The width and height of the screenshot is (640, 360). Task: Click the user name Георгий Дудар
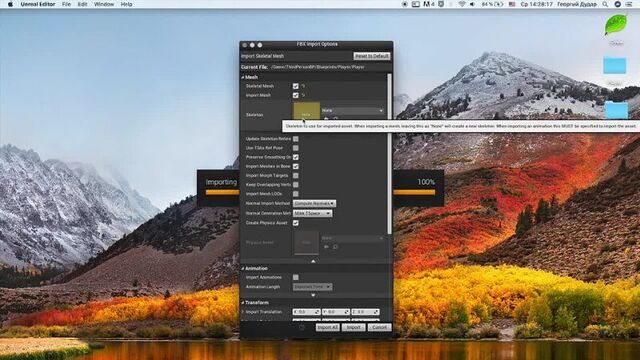[577, 4]
